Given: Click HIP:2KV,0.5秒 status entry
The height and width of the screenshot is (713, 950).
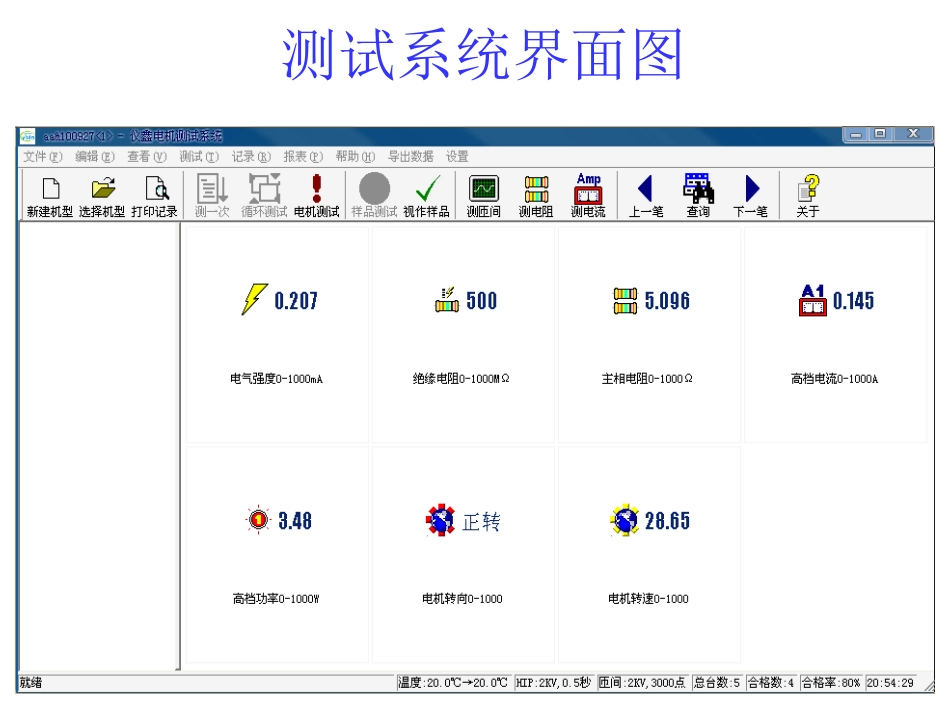Looking at the screenshot, I should [x=553, y=683].
